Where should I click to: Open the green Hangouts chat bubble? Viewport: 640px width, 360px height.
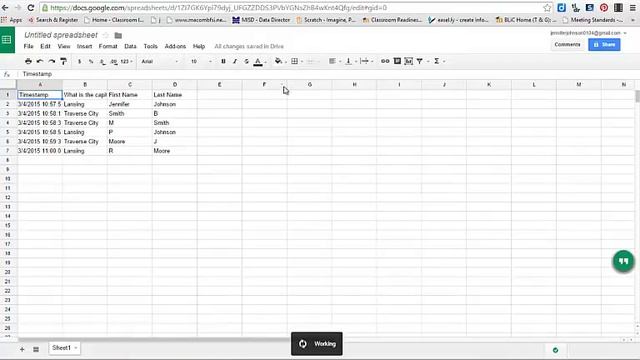(623, 261)
